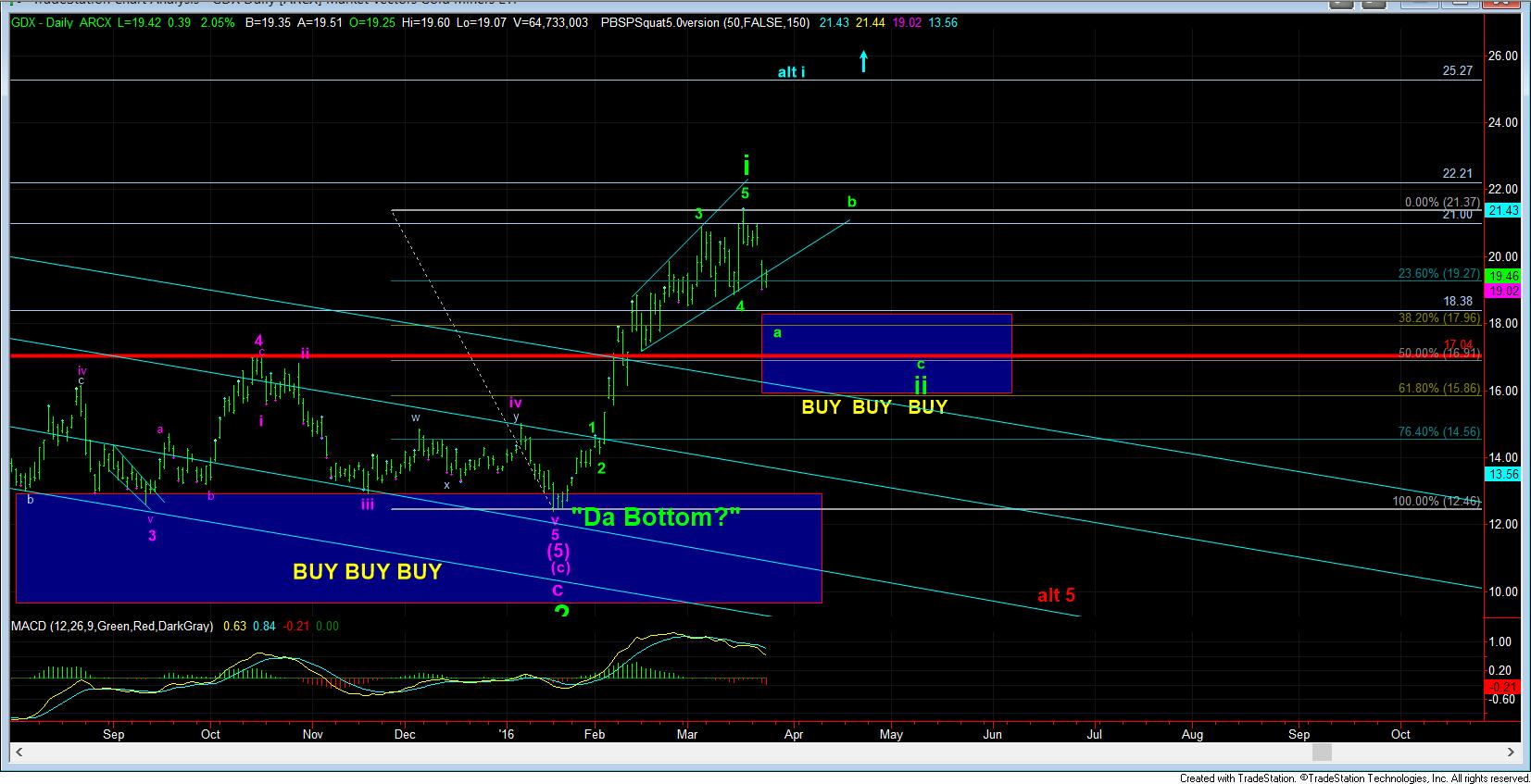Image resolution: width=1531 pixels, height=784 pixels.
Task: Click the 'Apr' marker on time axis
Action: (x=794, y=734)
